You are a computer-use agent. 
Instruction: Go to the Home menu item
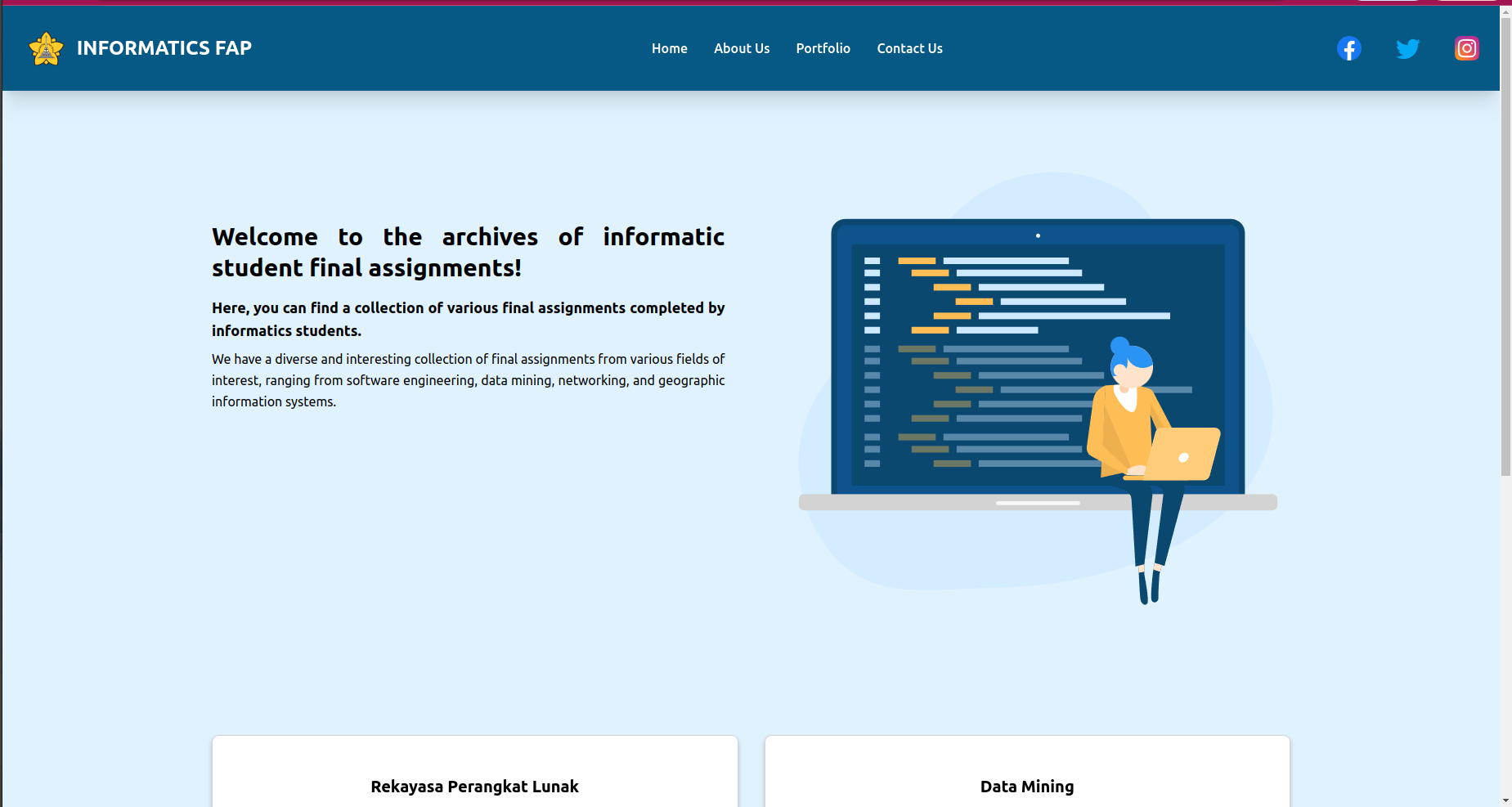point(669,49)
